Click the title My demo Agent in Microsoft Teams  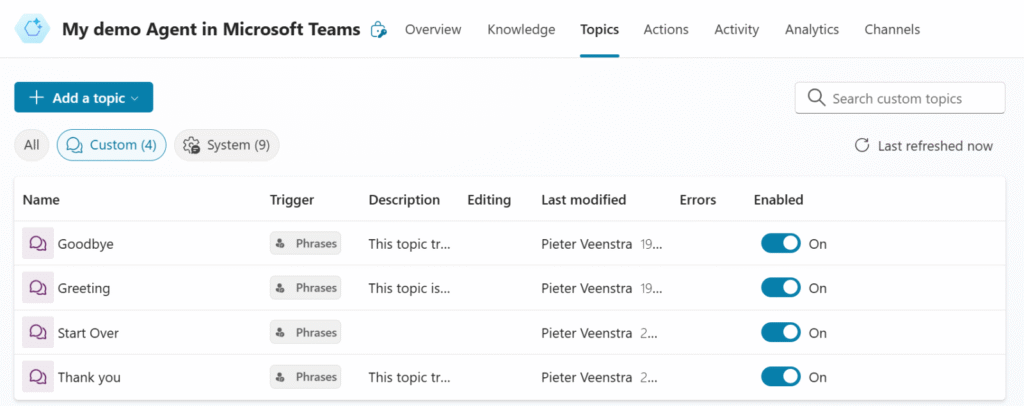point(211,29)
